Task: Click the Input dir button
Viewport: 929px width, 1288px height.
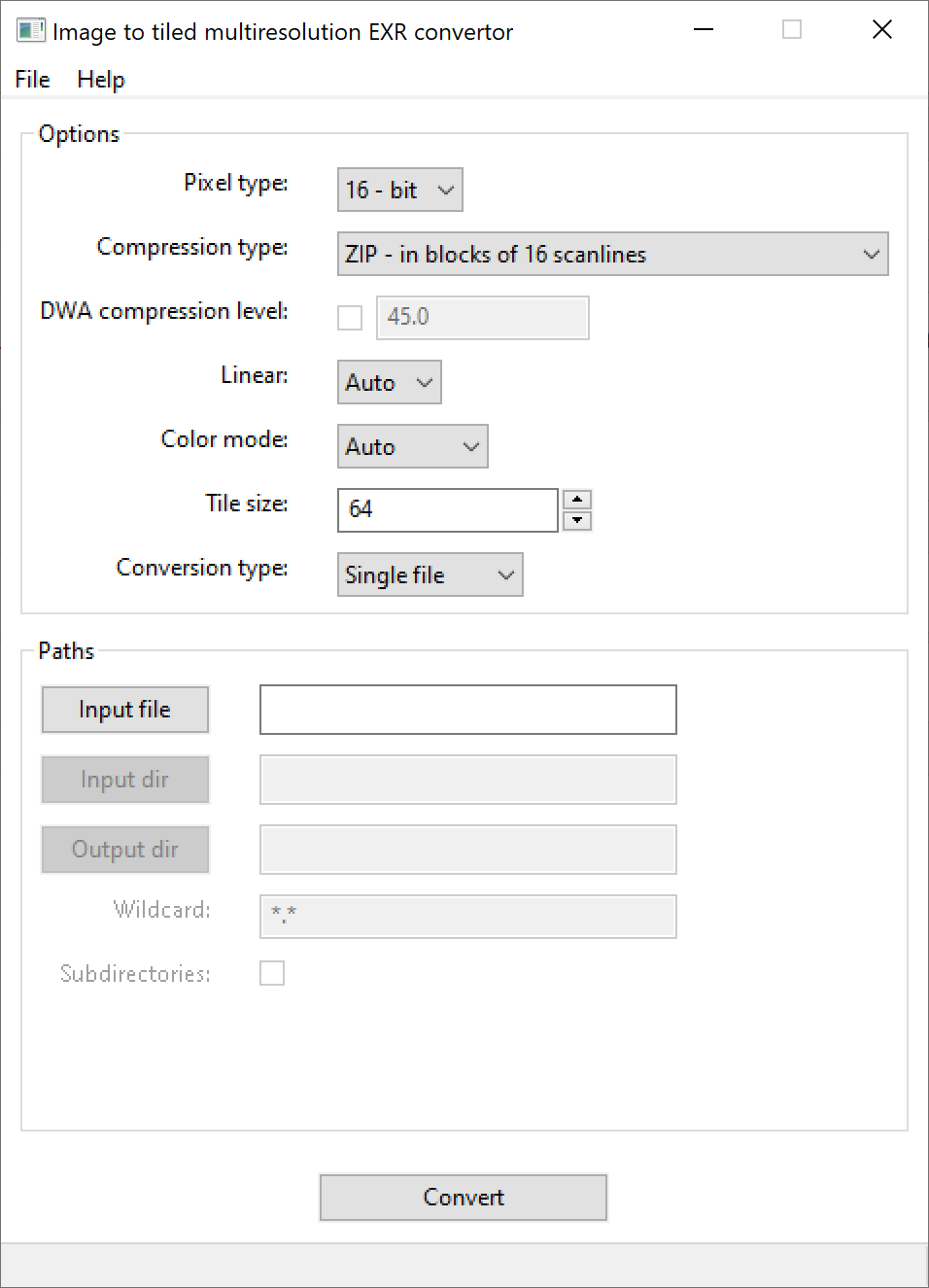Action: (125, 780)
